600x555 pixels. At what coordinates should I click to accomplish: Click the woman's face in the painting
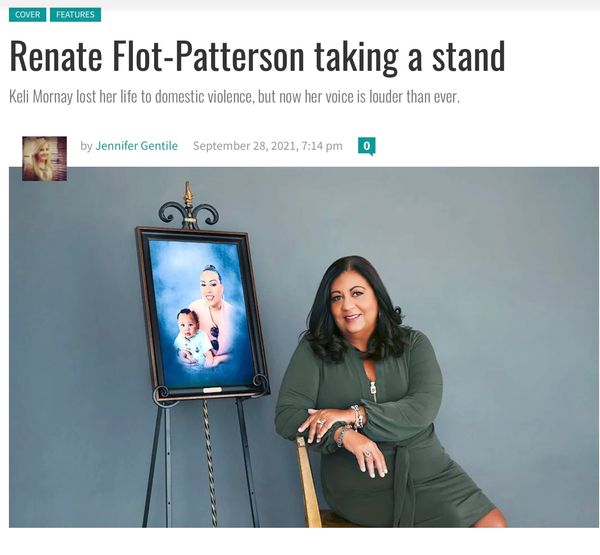pyautogui.click(x=211, y=286)
